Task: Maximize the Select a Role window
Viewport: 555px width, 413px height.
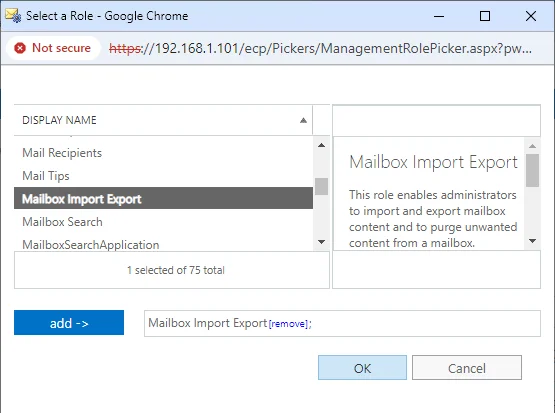Action: pos(485,16)
